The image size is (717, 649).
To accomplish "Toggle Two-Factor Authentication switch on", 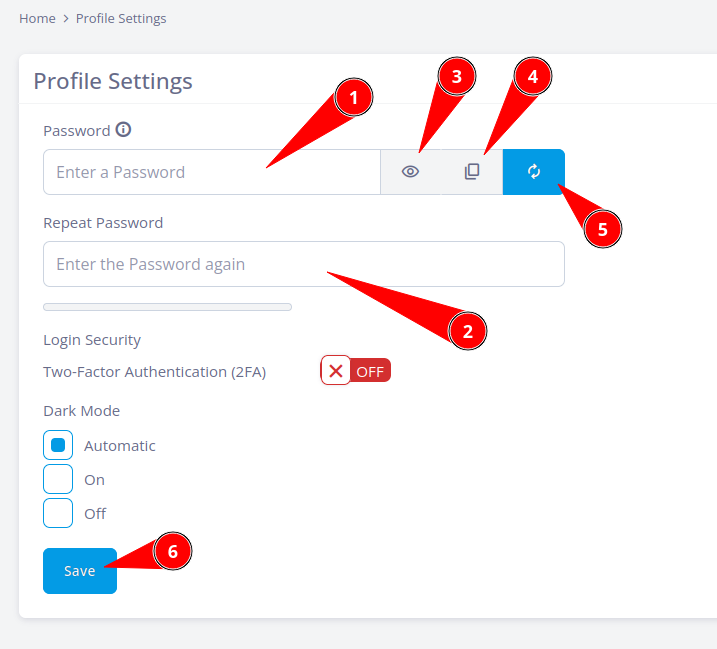I will click(x=355, y=371).
